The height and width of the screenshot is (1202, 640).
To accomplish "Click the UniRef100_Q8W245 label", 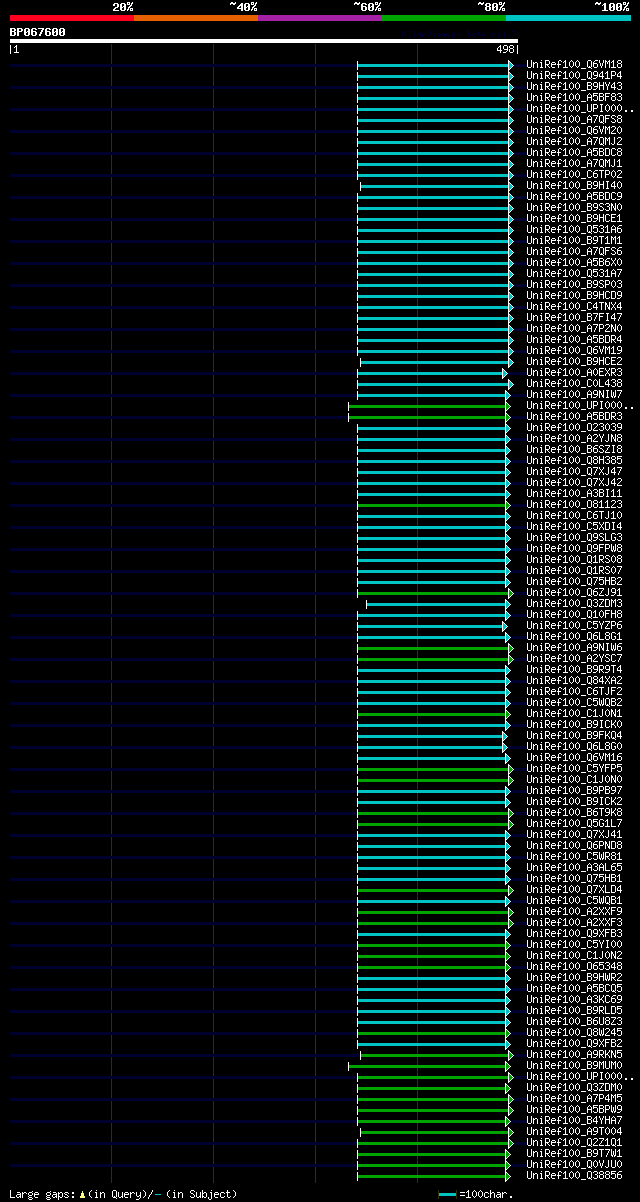I will (574, 1032).
